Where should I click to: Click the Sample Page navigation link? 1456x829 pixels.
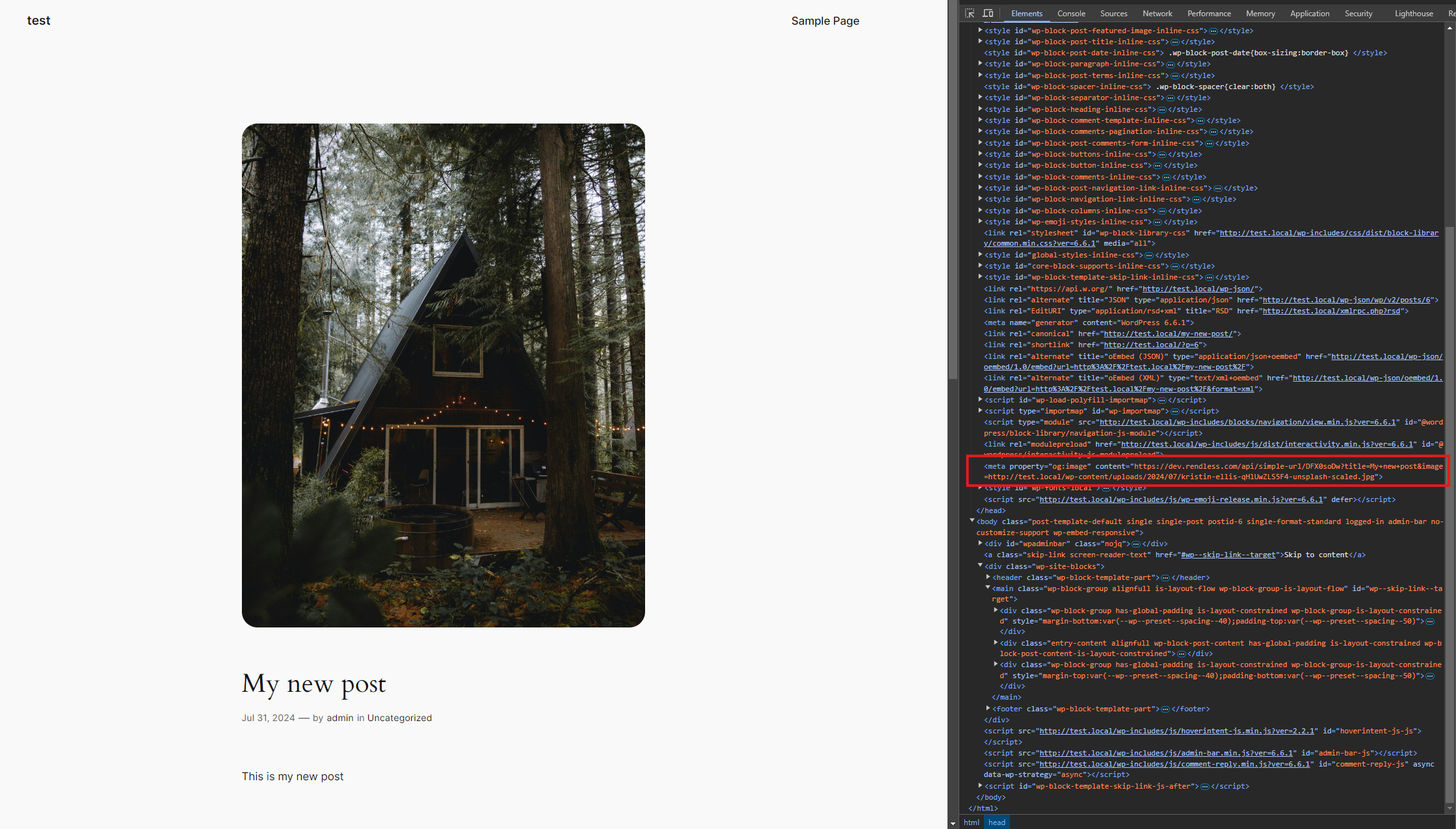pyautogui.click(x=825, y=21)
